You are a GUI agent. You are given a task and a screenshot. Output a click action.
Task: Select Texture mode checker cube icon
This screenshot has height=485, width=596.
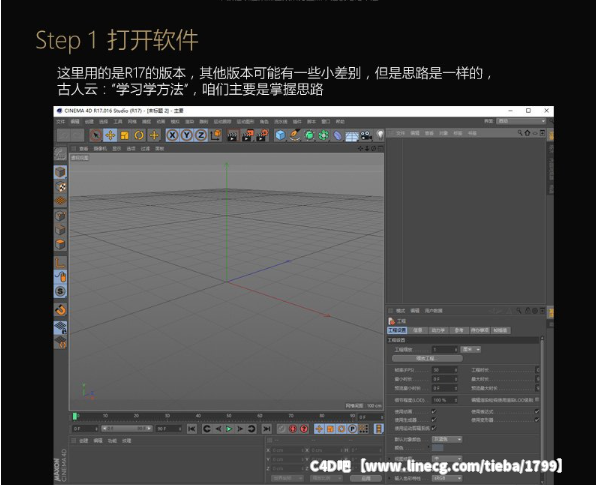(60, 187)
